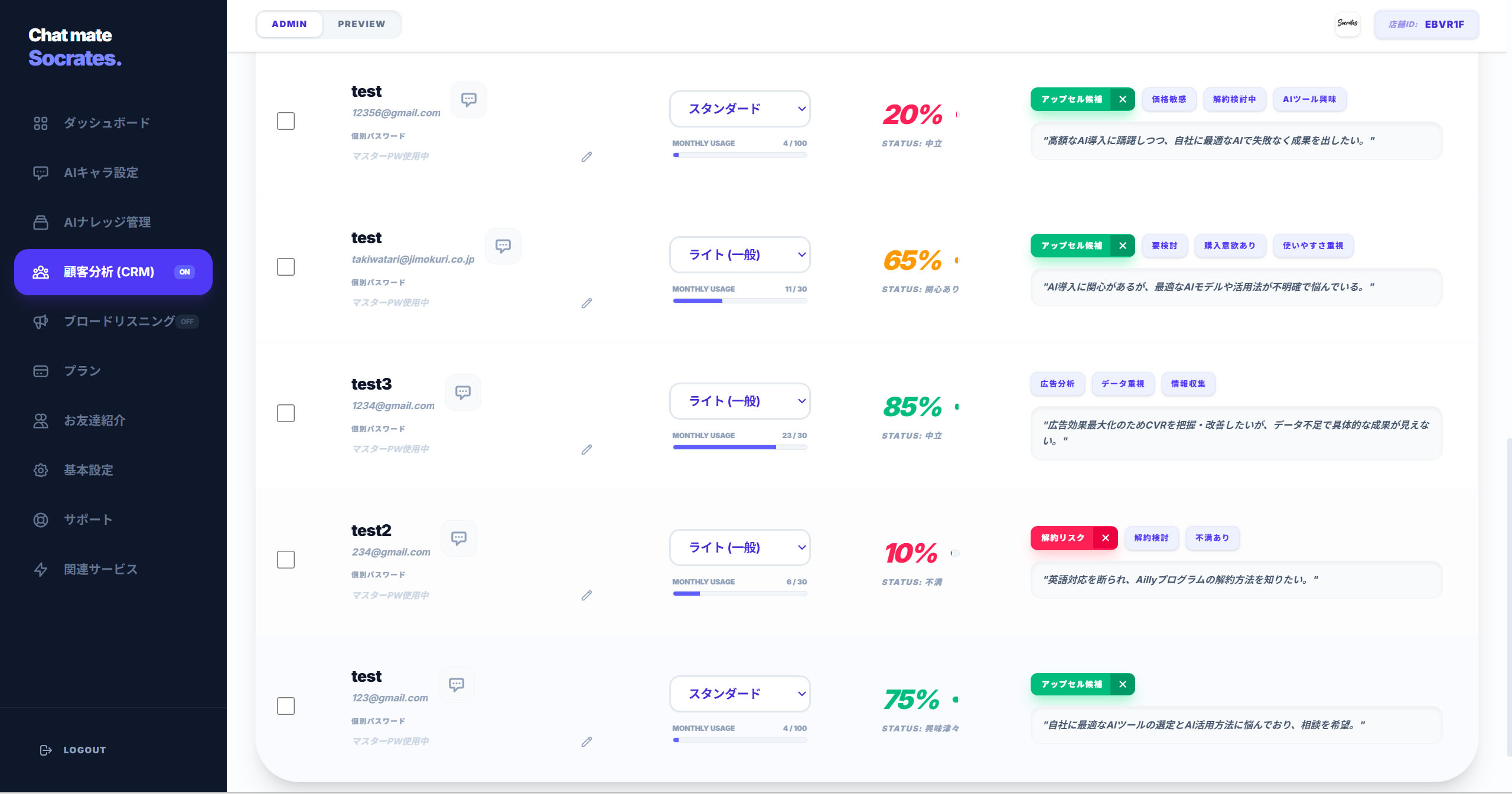Click the Socrates profile logo in header
Viewport: 1512px width, 794px height.
pos(1347,24)
